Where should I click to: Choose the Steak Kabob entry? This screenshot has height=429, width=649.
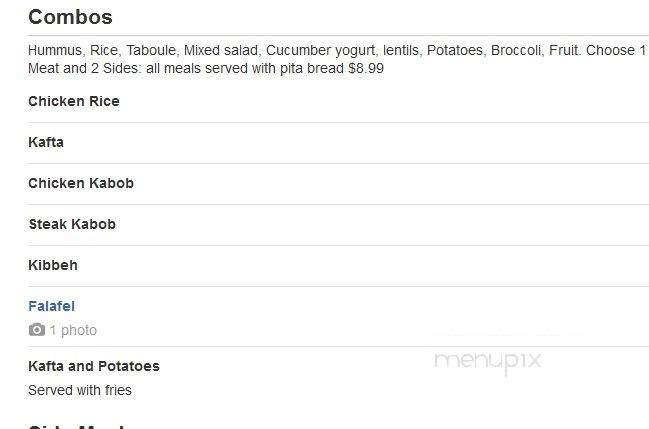[72, 224]
